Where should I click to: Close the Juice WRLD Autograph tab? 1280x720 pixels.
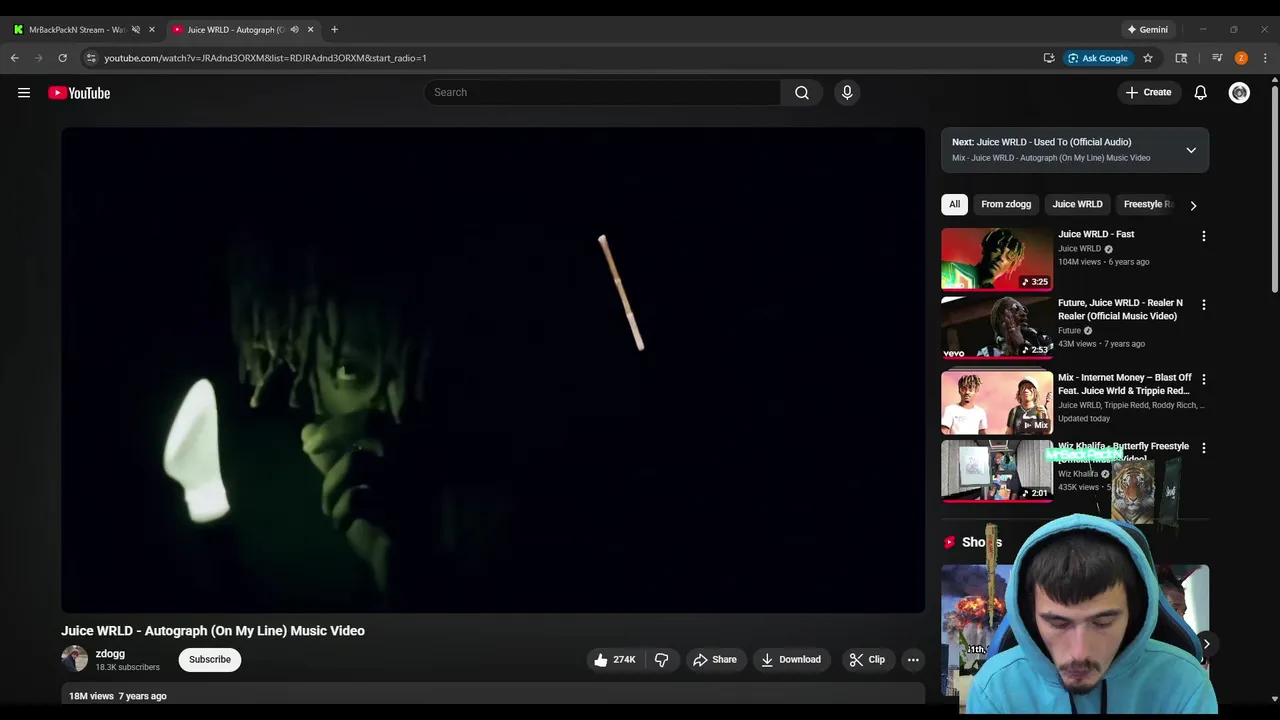(310, 29)
